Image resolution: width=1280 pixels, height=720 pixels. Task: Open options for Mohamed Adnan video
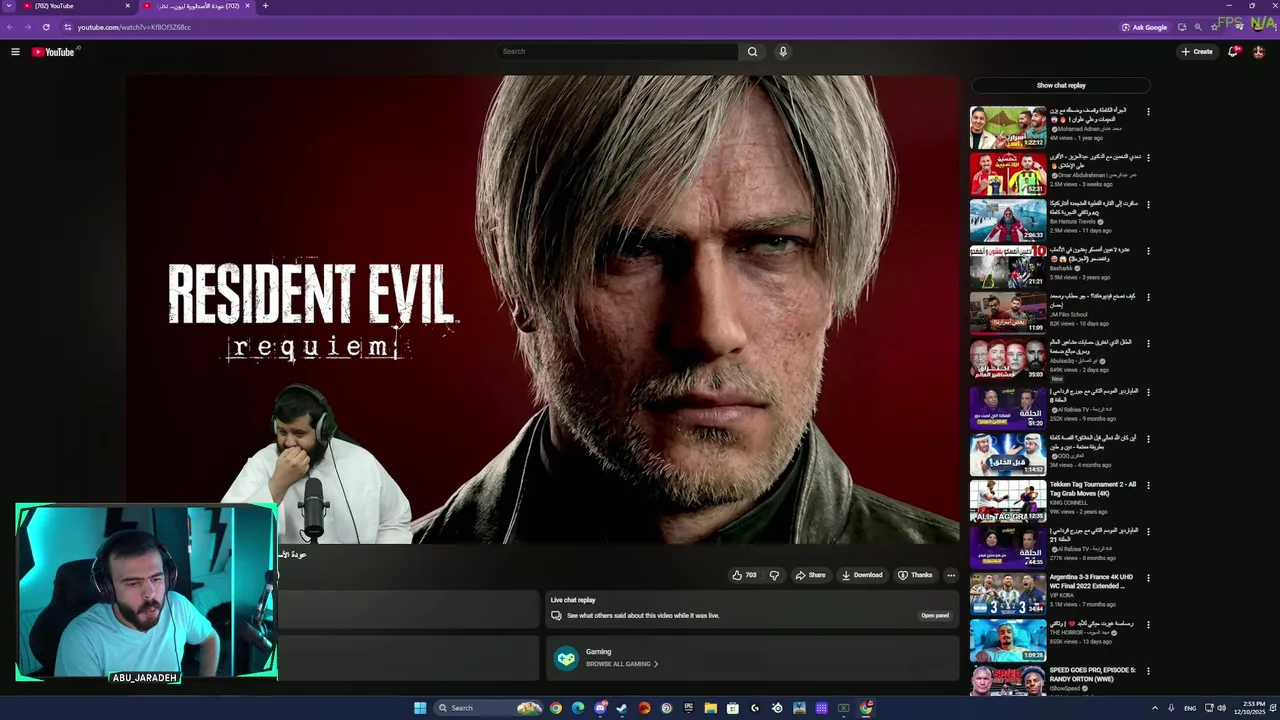click(1148, 112)
